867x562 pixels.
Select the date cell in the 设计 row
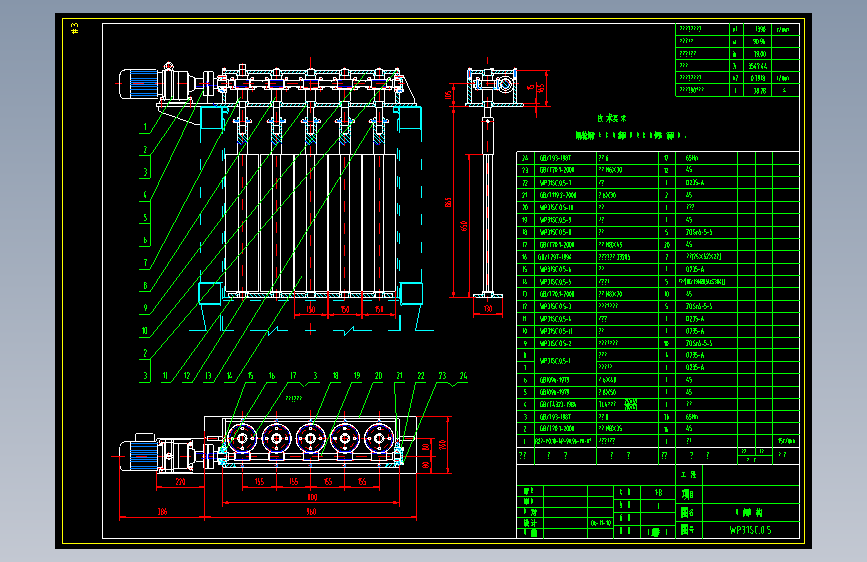[600, 523]
